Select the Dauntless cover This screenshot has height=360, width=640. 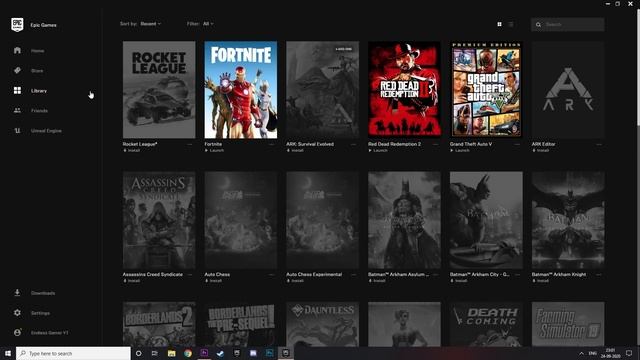click(322, 324)
